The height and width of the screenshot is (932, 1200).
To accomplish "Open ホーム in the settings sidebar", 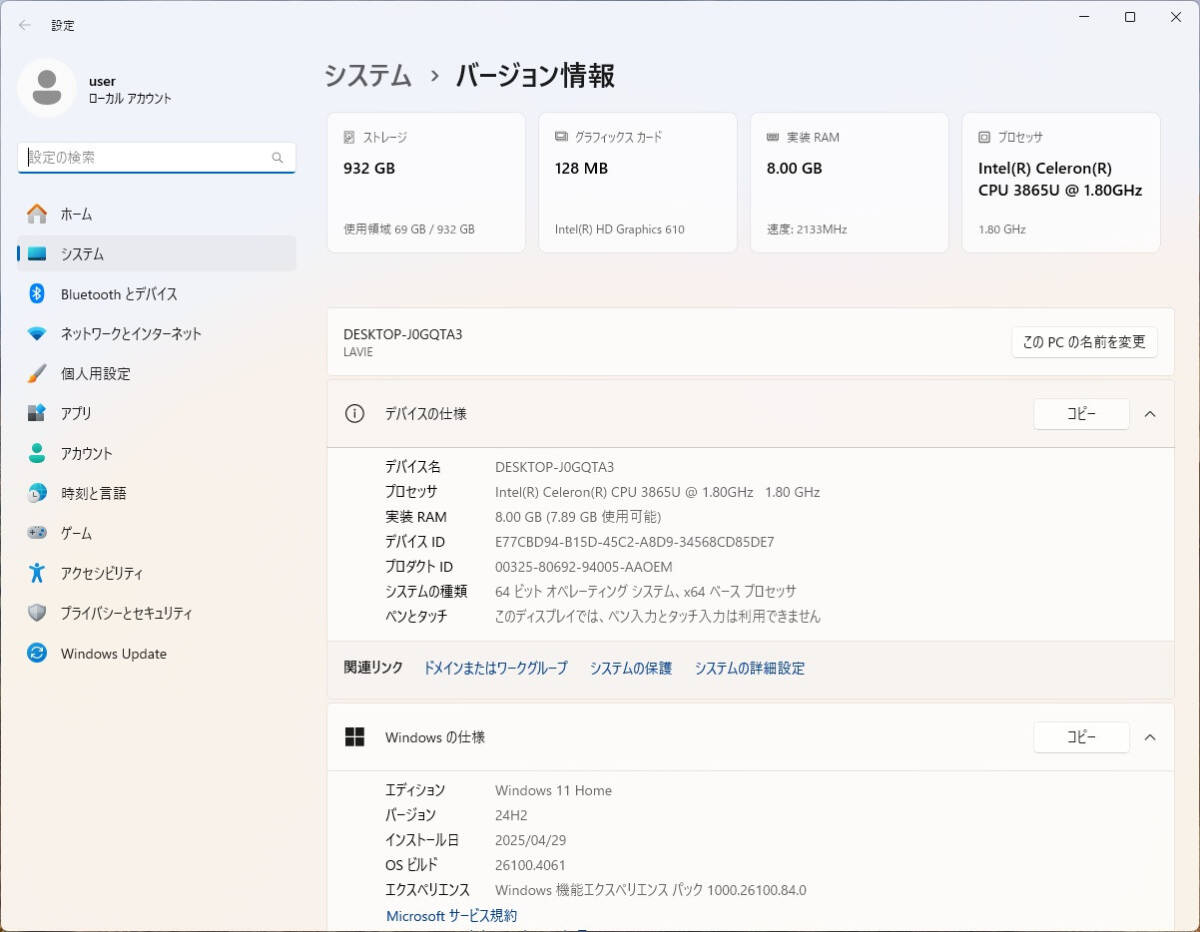I will (157, 214).
